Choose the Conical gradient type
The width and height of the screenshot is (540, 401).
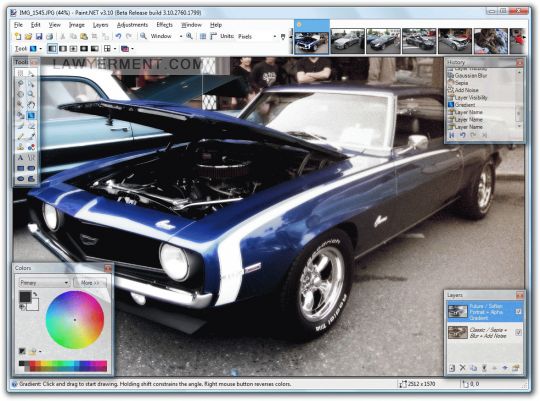click(x=95, y=49)
